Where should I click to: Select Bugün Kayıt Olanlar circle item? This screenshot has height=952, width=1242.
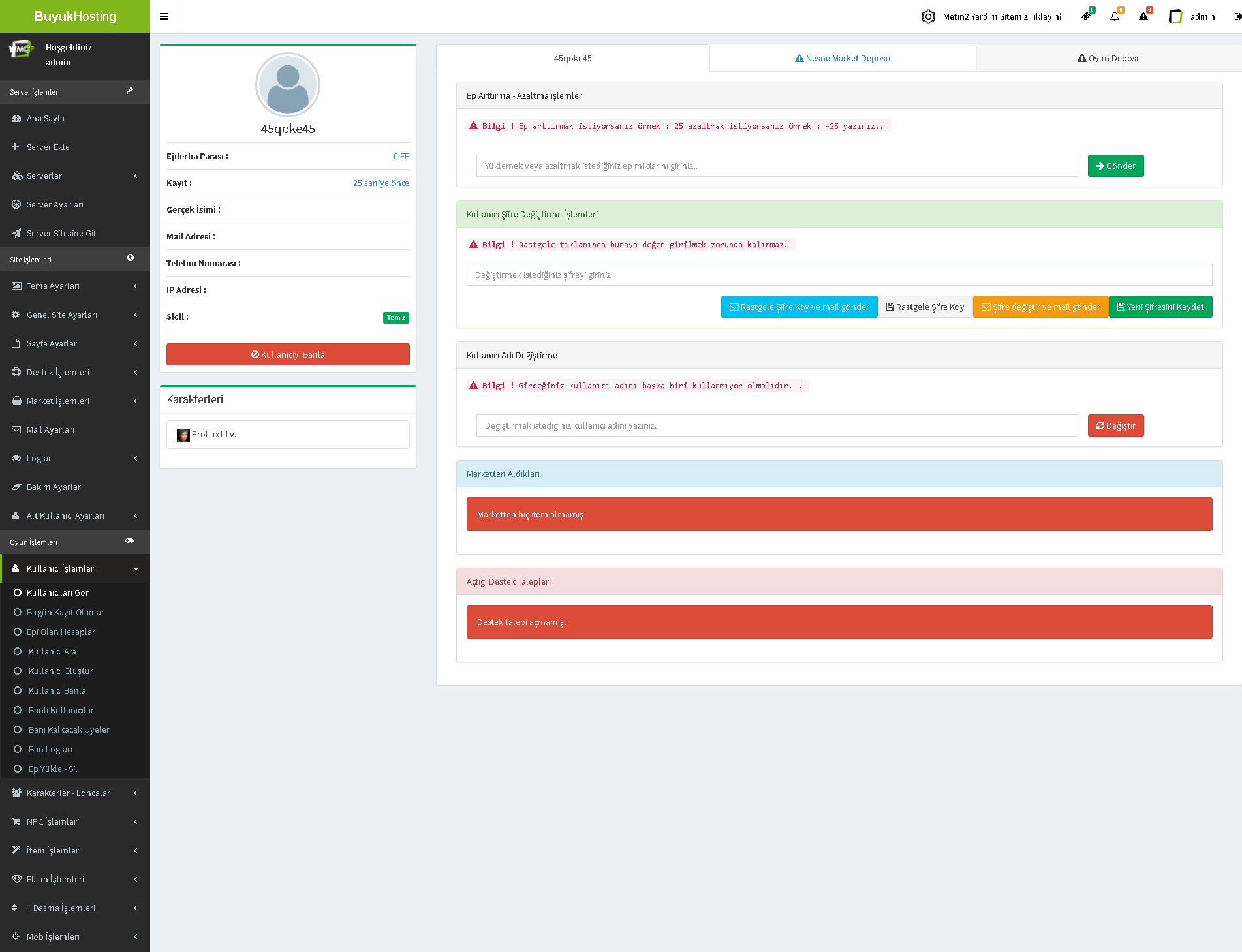(x=18, y=612)
